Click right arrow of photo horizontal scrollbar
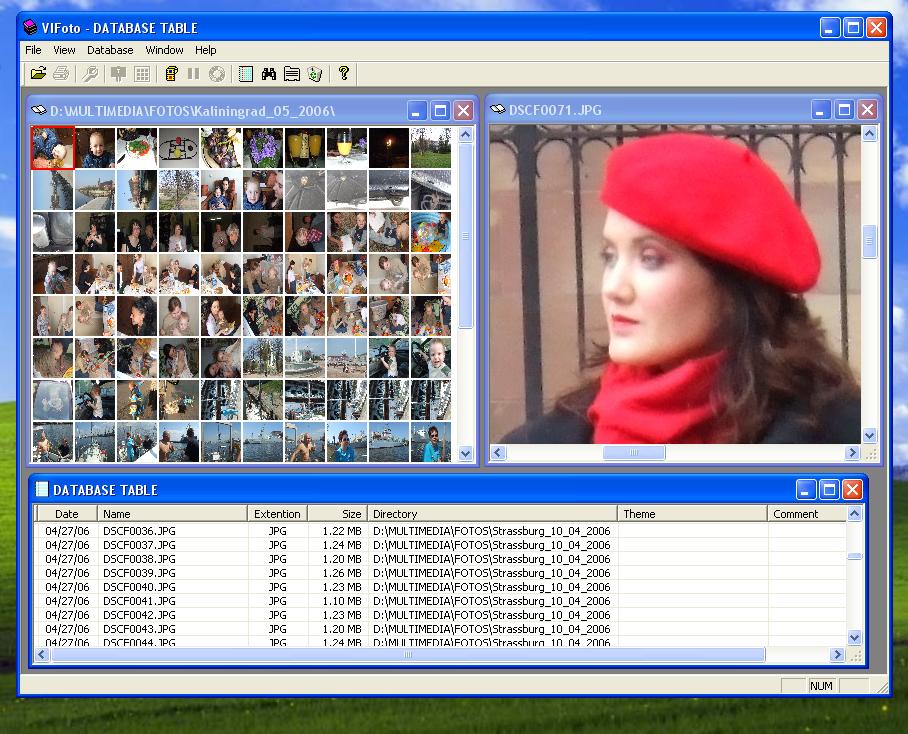The width and height of the screenshot is (908, 734). coord(853,453)
